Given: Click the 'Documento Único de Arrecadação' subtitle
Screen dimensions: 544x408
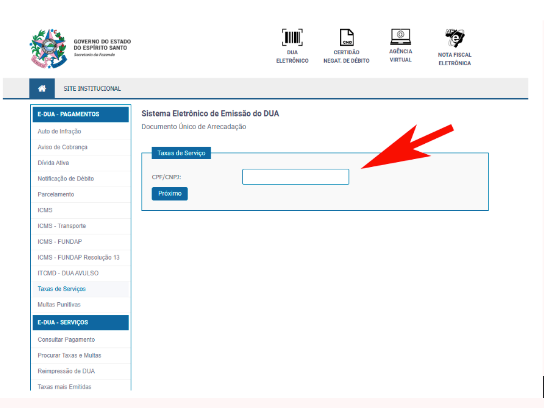Looking at the screenshot, I should click(194, 127).
